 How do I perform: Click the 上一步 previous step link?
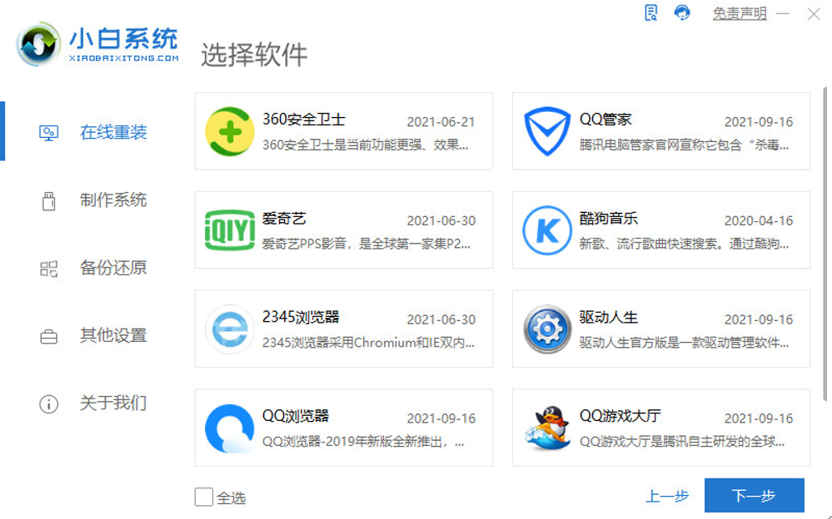tap(667, 496)
